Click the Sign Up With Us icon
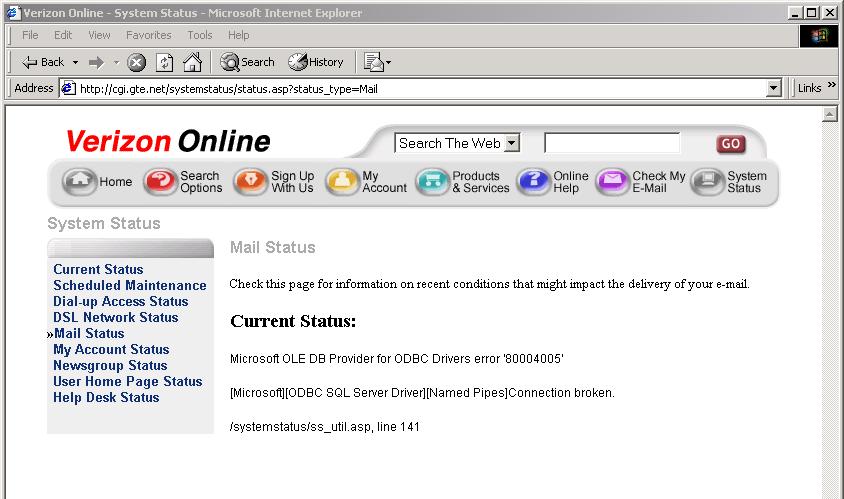The image size is (844, 499). [250, 181]
